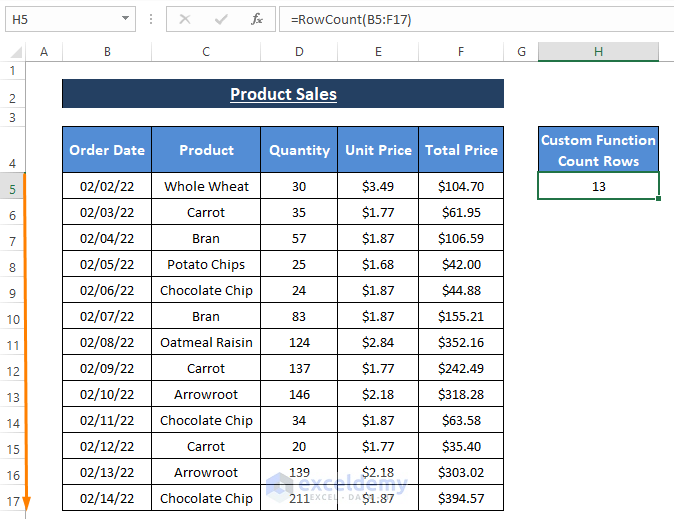Select cell H5 containing 13
This screenshot has width=674, height=519.
(598, 187)
